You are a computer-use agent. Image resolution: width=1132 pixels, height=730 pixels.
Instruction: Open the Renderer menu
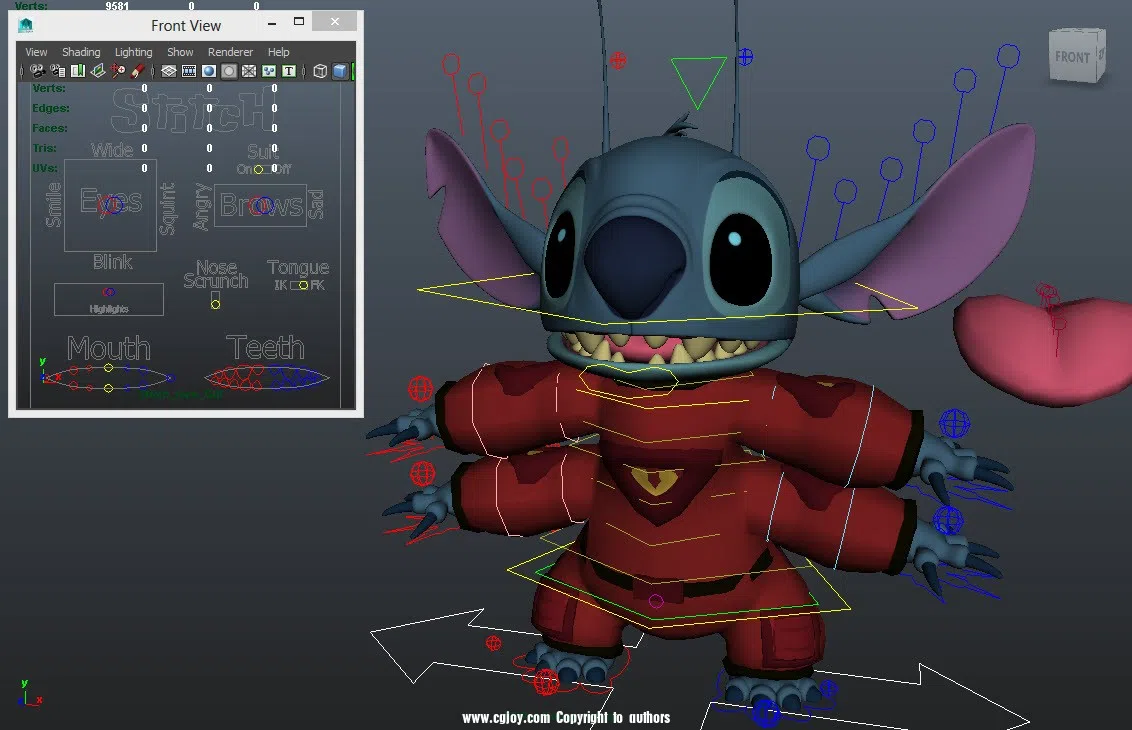tap(230, 52)
